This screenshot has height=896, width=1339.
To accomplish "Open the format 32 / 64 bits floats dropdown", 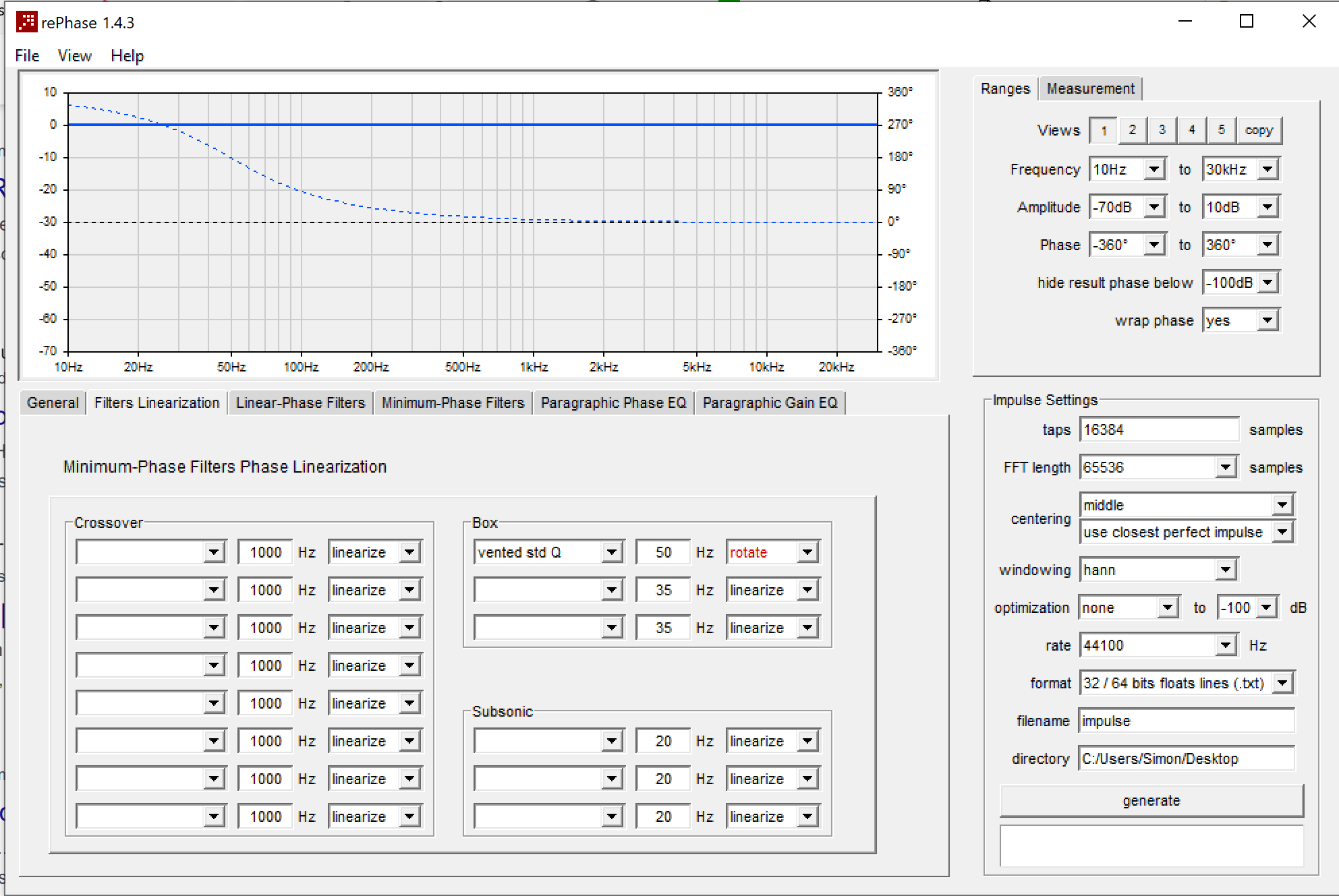I will point(1187,683).
